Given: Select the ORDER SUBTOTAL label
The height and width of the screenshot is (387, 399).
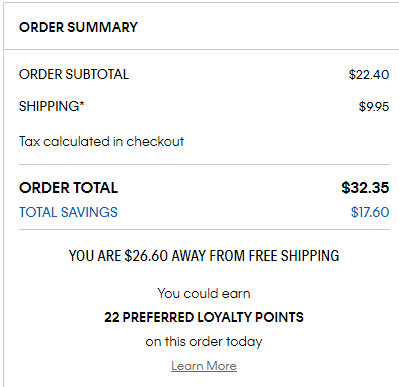Looking at the screenshot, I should point(74,74).
